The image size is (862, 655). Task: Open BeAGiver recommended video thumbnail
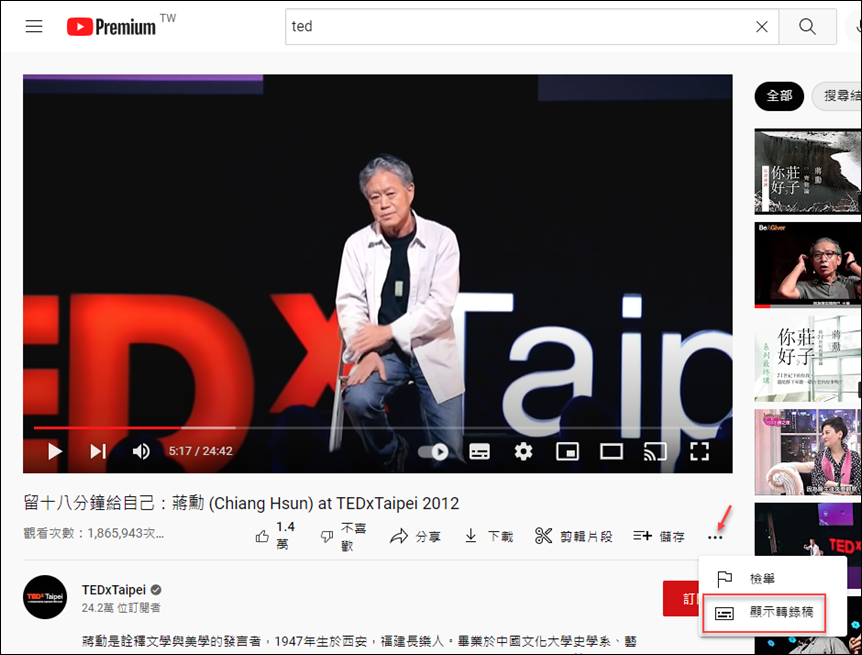pyautogui.click(x=808, y=265)
